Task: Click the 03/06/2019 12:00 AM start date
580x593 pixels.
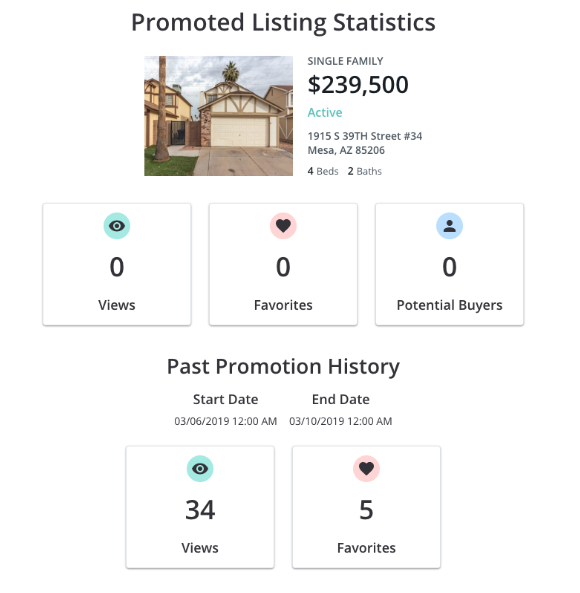Action: 226,421
